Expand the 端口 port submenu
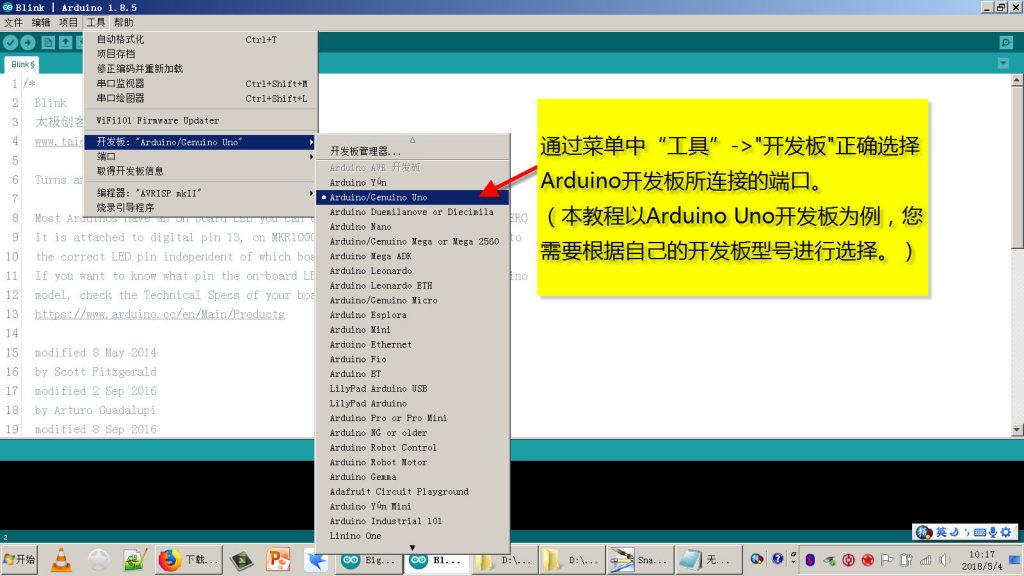1024x576 pixels. 200,157
